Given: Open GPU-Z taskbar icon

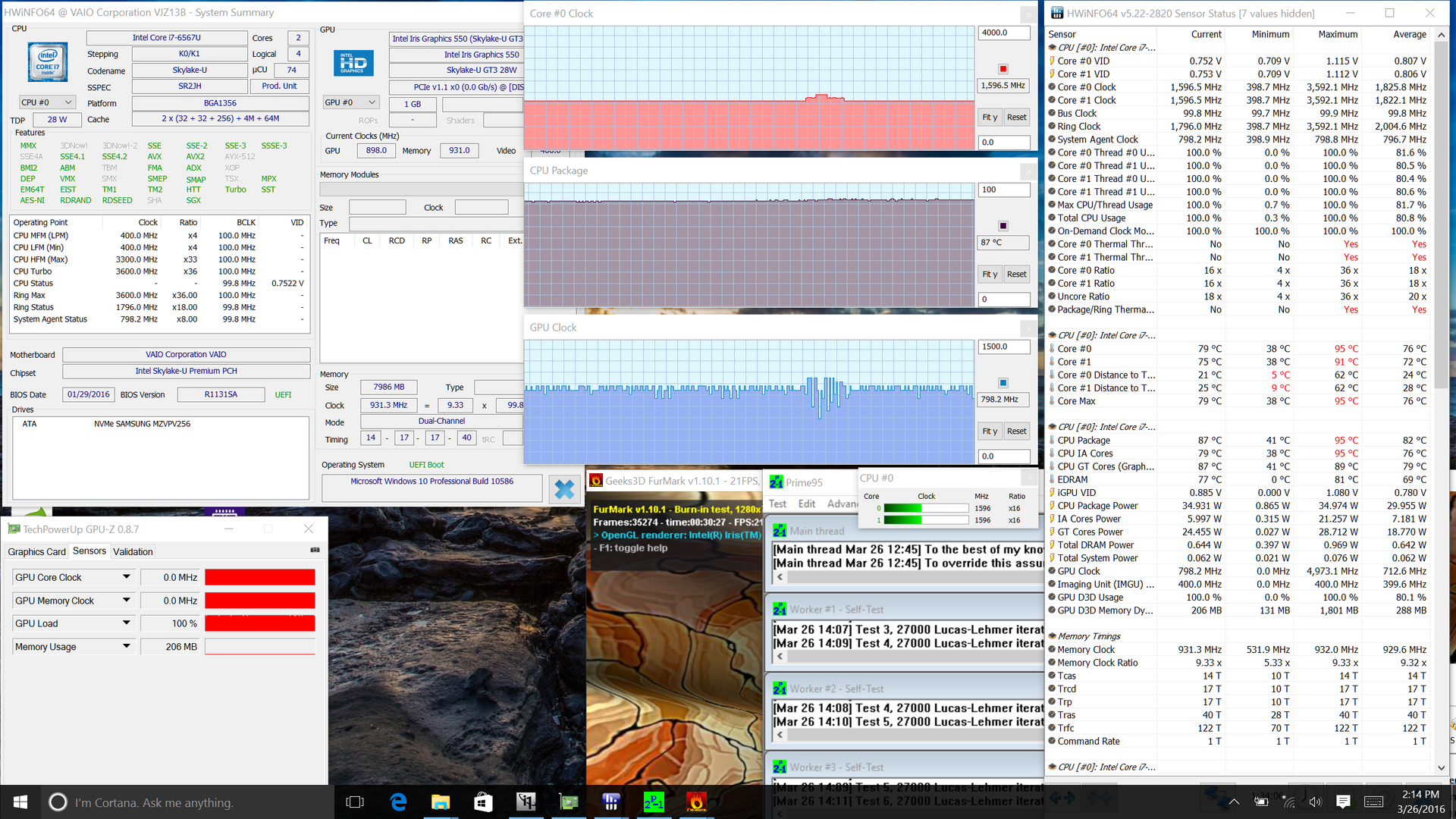Looking at the screenshot, I should pyautogui.click(x=568, y=802).
